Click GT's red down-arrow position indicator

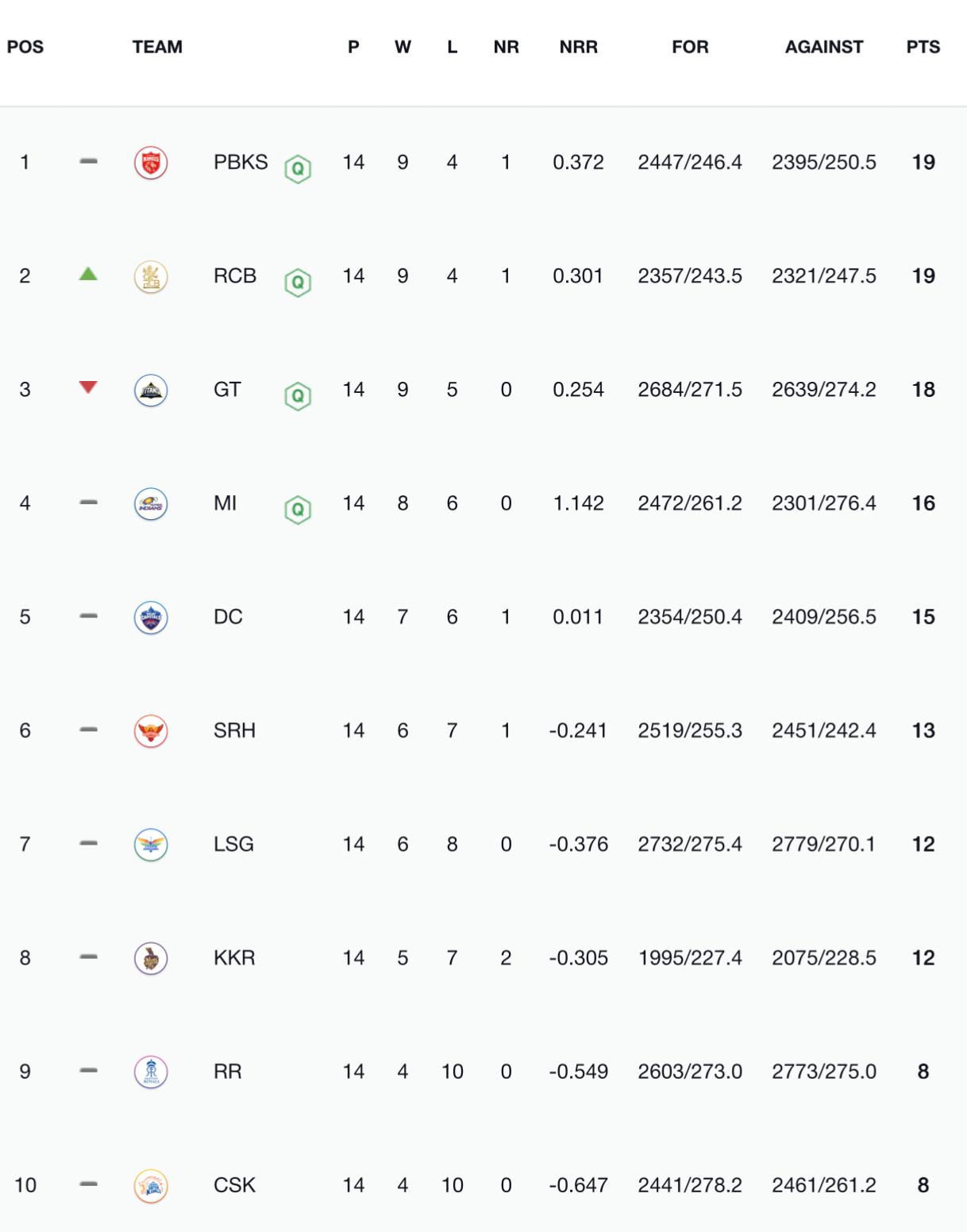(x=88, y=387)
